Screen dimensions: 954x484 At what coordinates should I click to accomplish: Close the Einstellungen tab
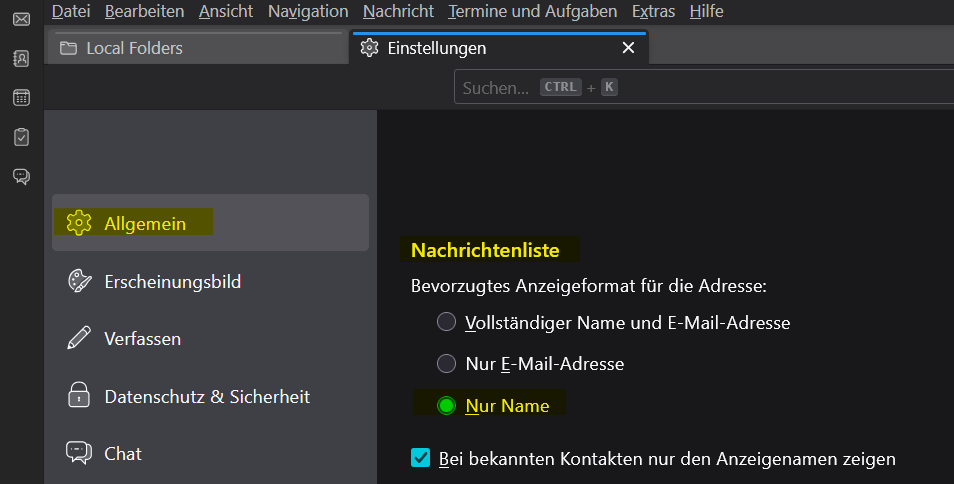pos(628,48)
